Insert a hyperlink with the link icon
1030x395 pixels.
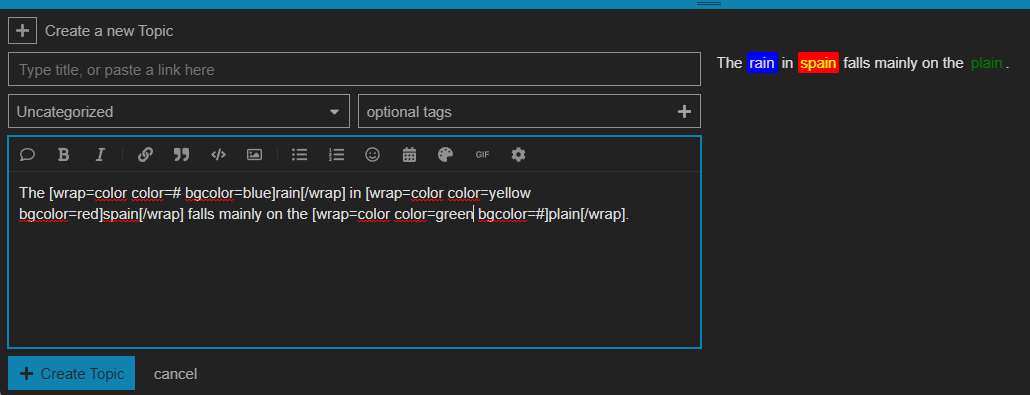145,154
